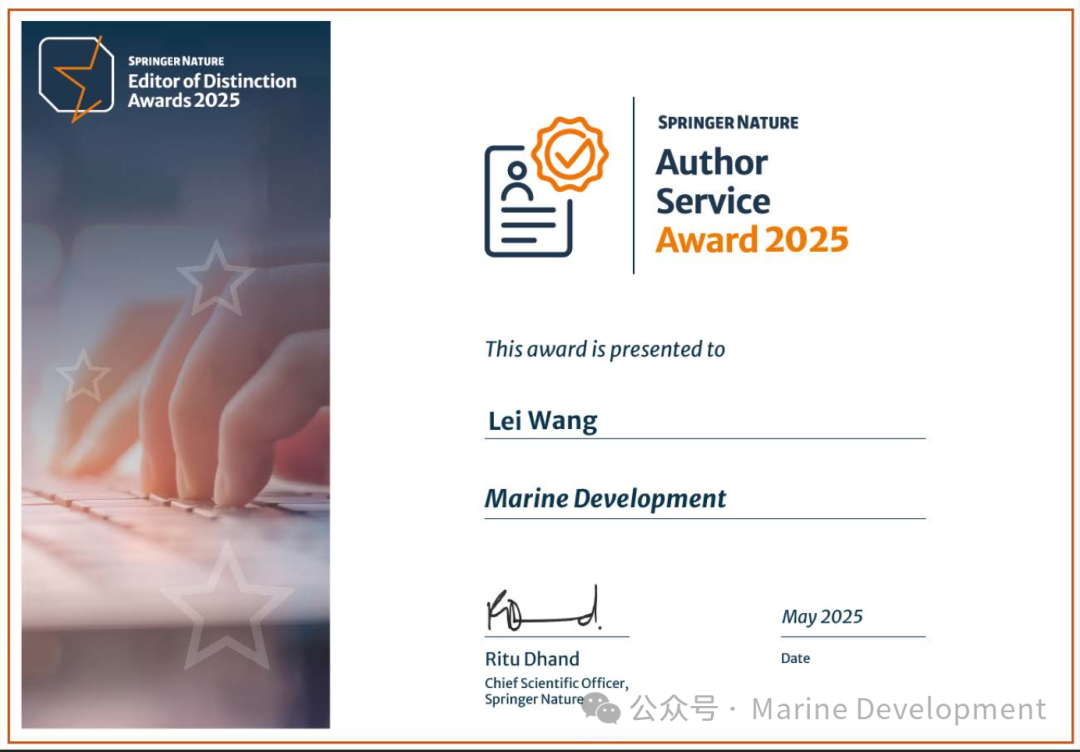Click the outlined star above the fingers

215,278
